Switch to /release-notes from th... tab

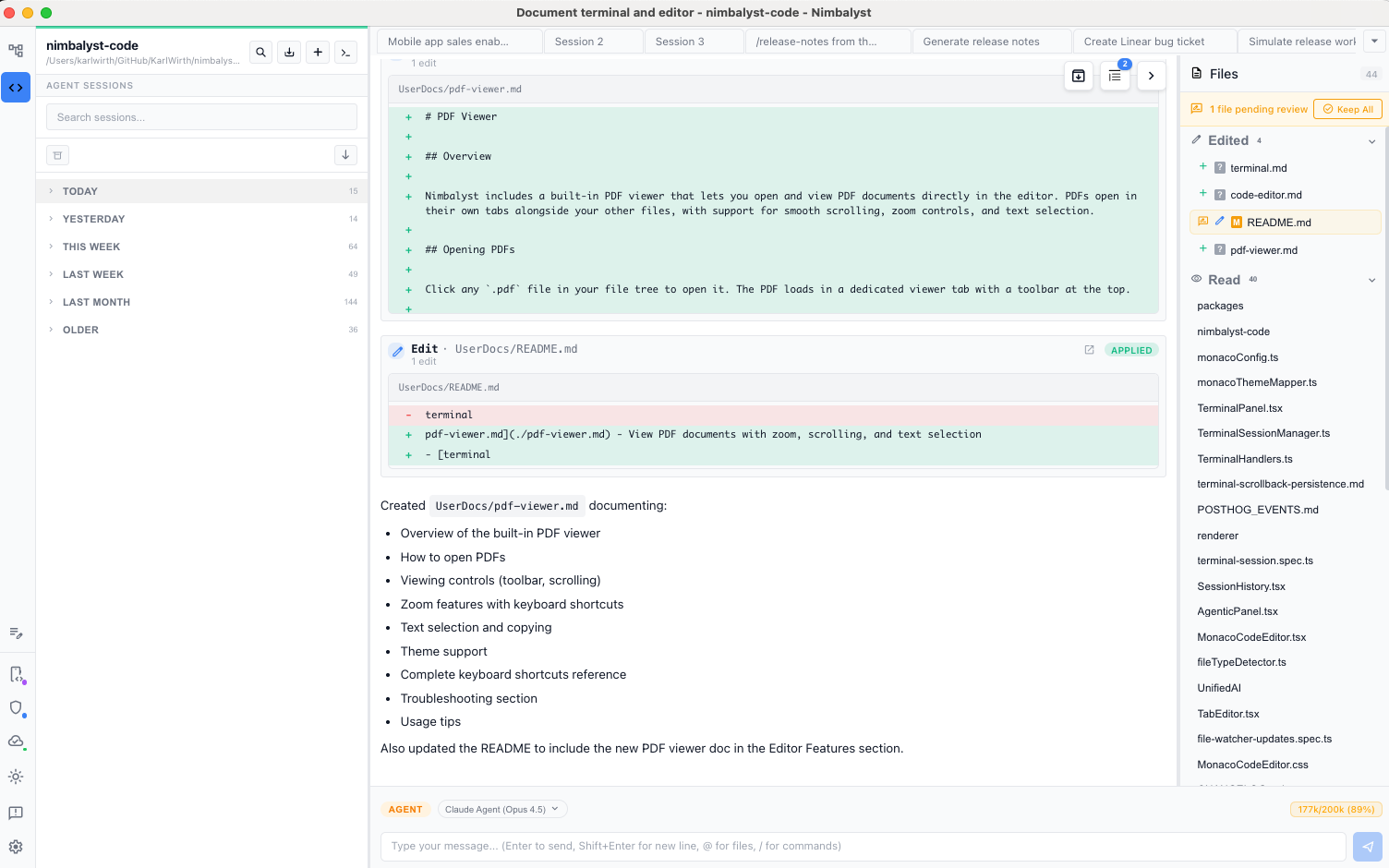click(828, 42)
